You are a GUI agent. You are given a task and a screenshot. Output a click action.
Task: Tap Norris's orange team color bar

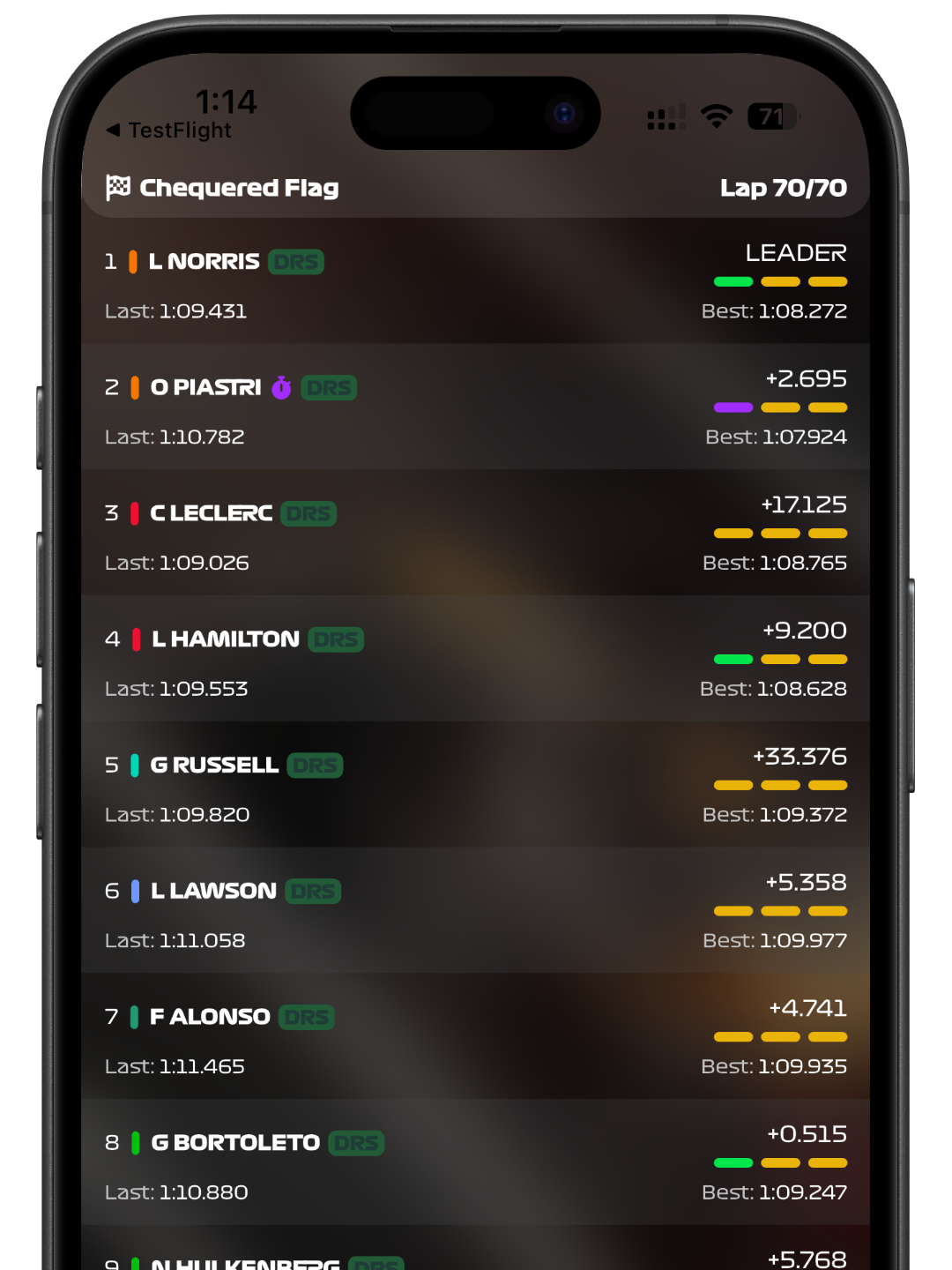coord(133,262)
